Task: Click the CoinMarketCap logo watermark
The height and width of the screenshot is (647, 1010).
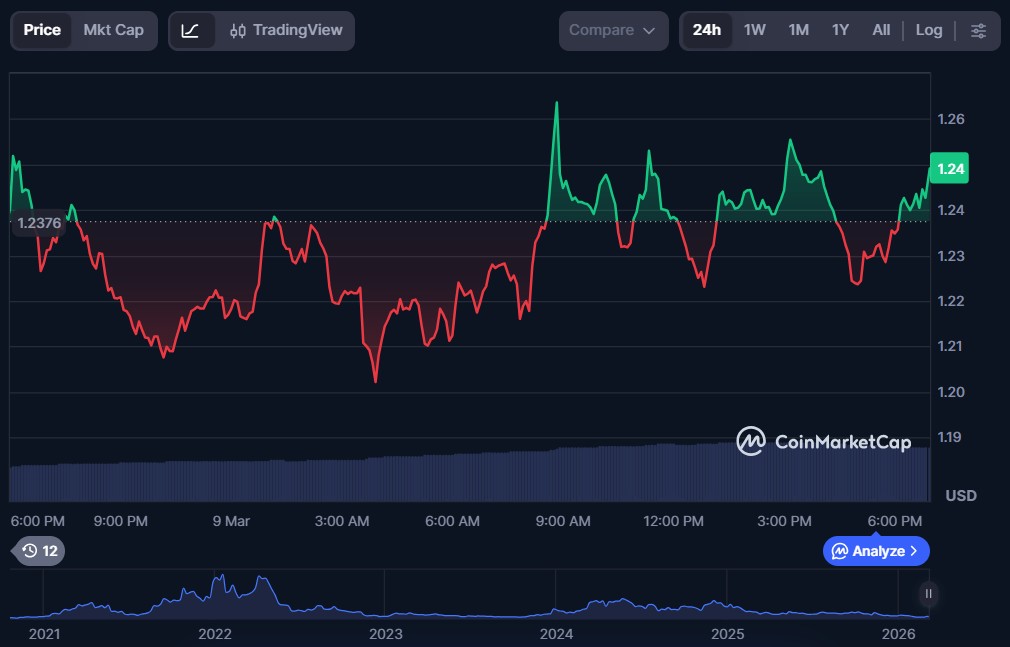Action: coord(824,441)
